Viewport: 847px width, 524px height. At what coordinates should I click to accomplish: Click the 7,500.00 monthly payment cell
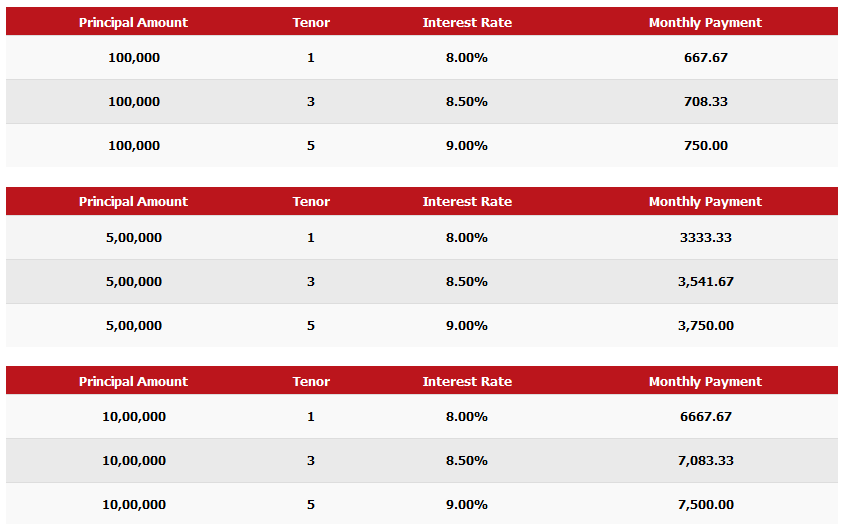tap(705, 505)
